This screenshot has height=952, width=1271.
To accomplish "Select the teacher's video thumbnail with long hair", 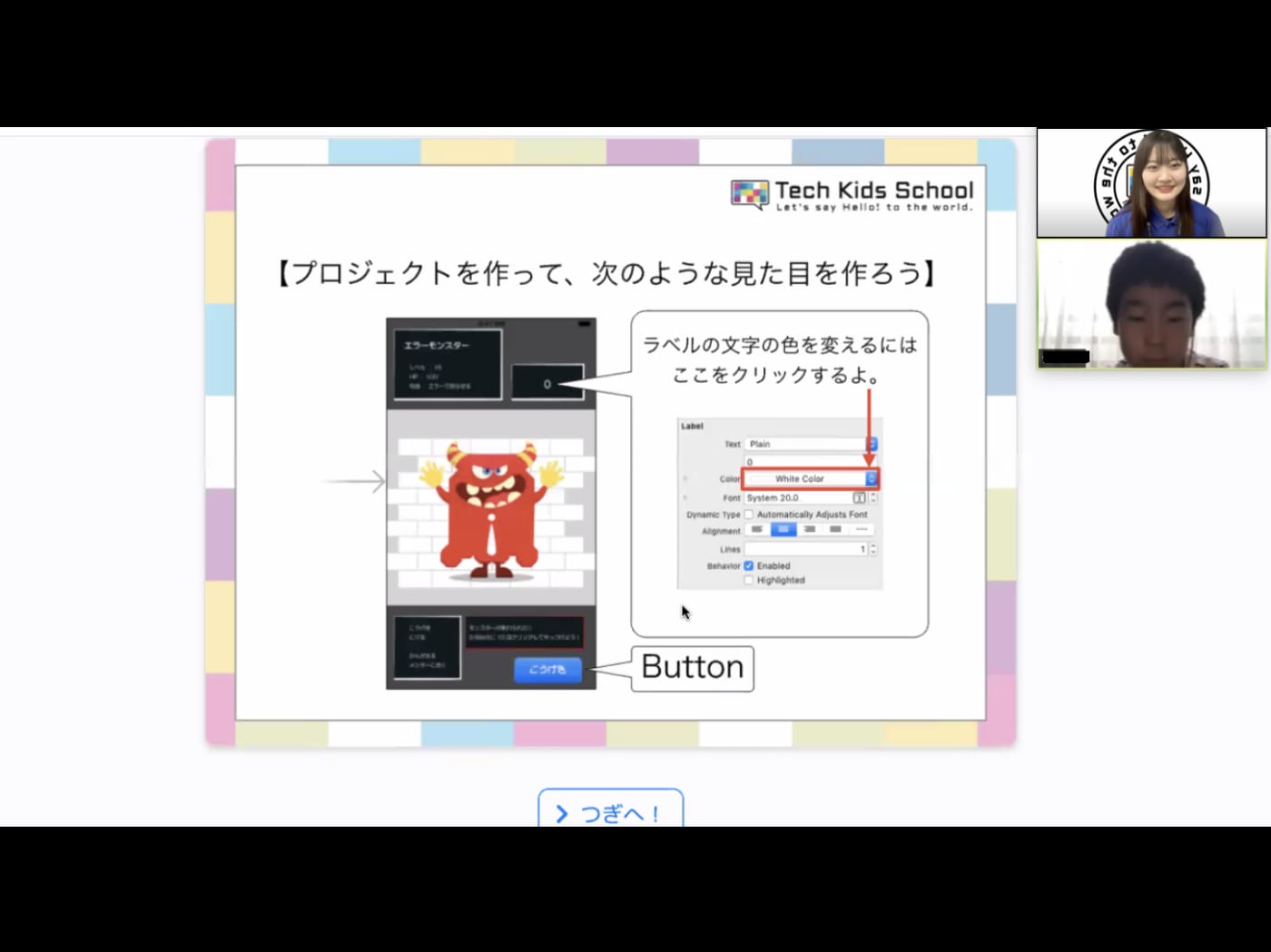I will pos(1151,182).
